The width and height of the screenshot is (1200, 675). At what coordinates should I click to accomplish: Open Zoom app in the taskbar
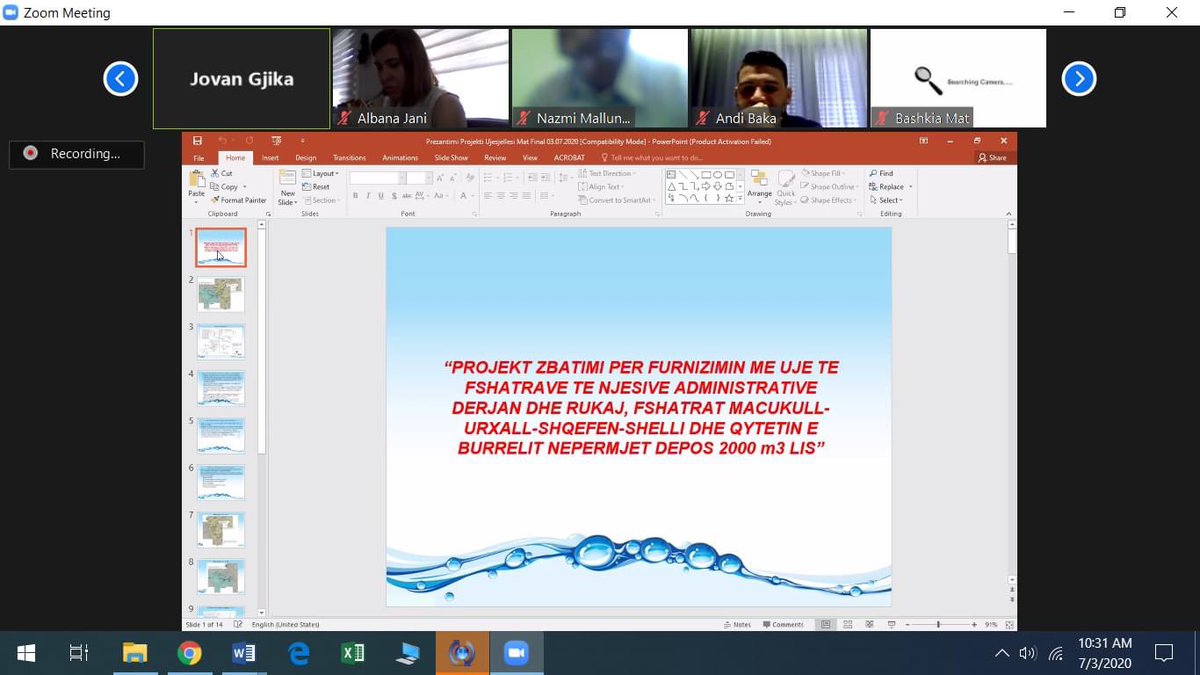515,653
